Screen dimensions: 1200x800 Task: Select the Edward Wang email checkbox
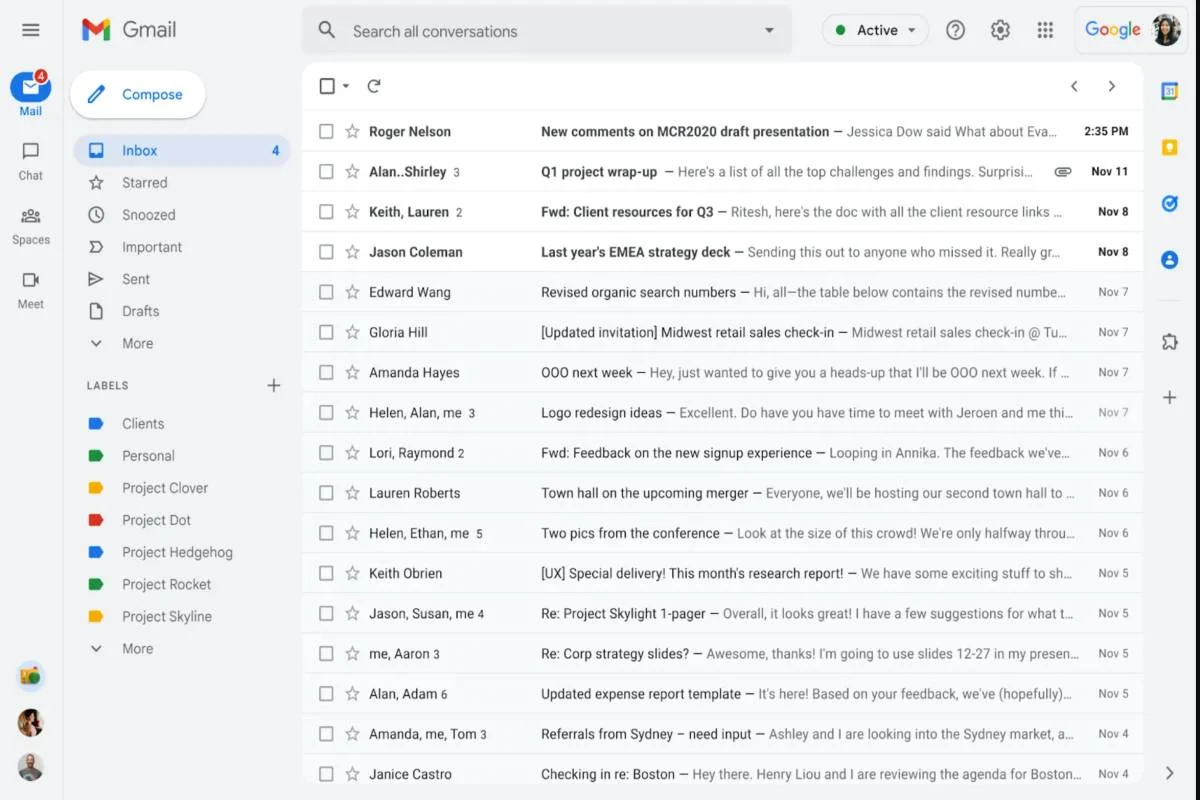tap(326, 292)
